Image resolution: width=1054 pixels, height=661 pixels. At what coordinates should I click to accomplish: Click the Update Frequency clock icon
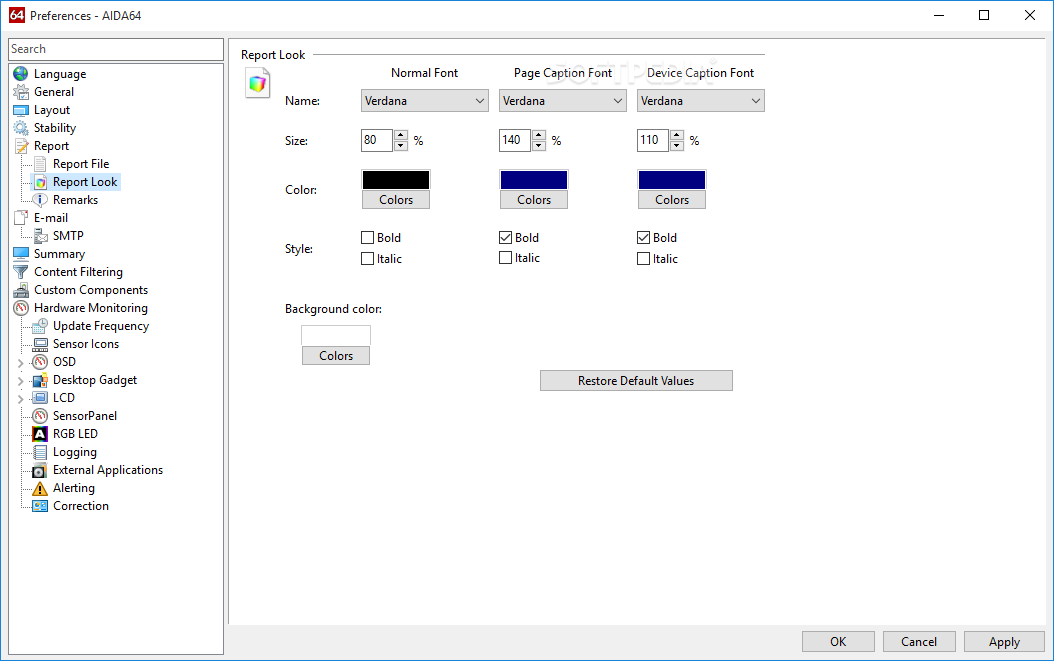[40, 326]
